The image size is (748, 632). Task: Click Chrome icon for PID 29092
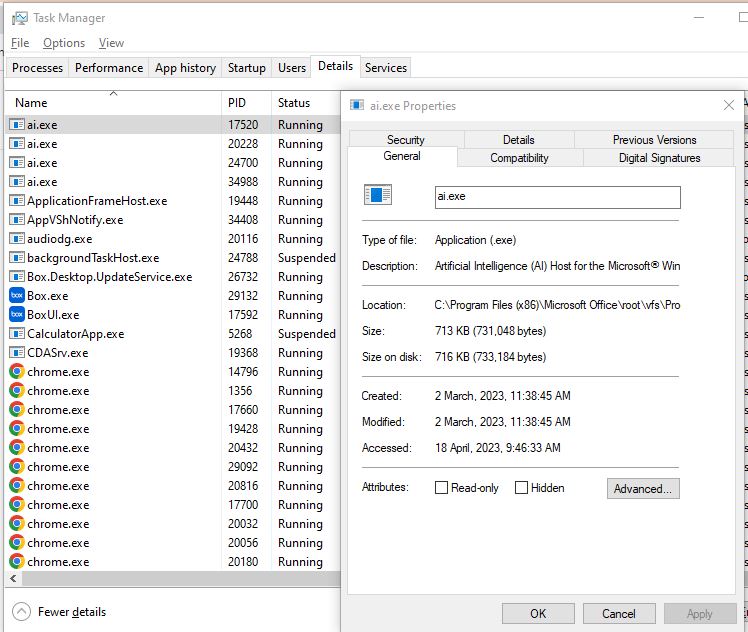(x=17, y=466)
